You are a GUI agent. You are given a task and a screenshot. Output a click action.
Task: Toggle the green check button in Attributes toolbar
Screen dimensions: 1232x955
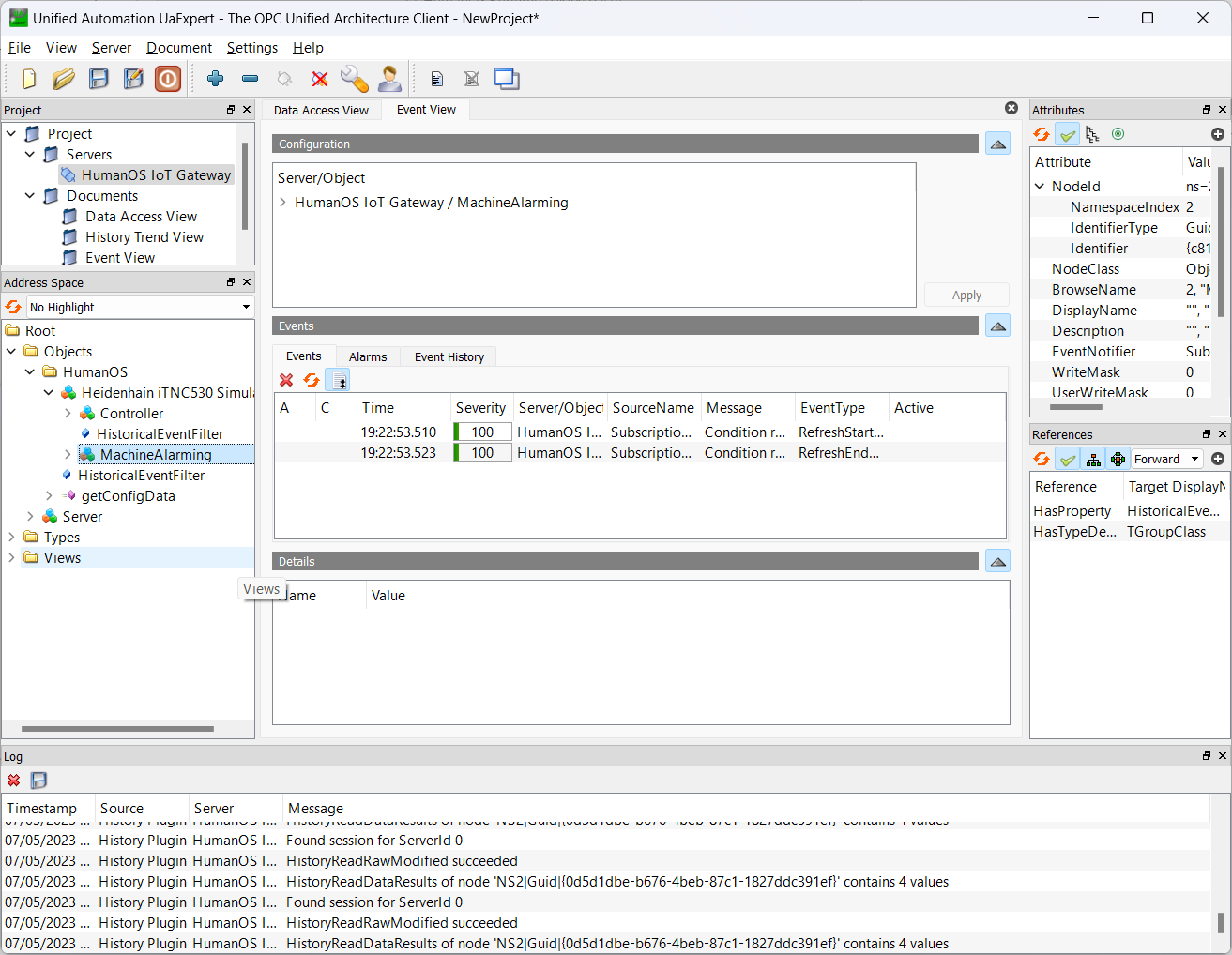click(x=1068, y=134)
